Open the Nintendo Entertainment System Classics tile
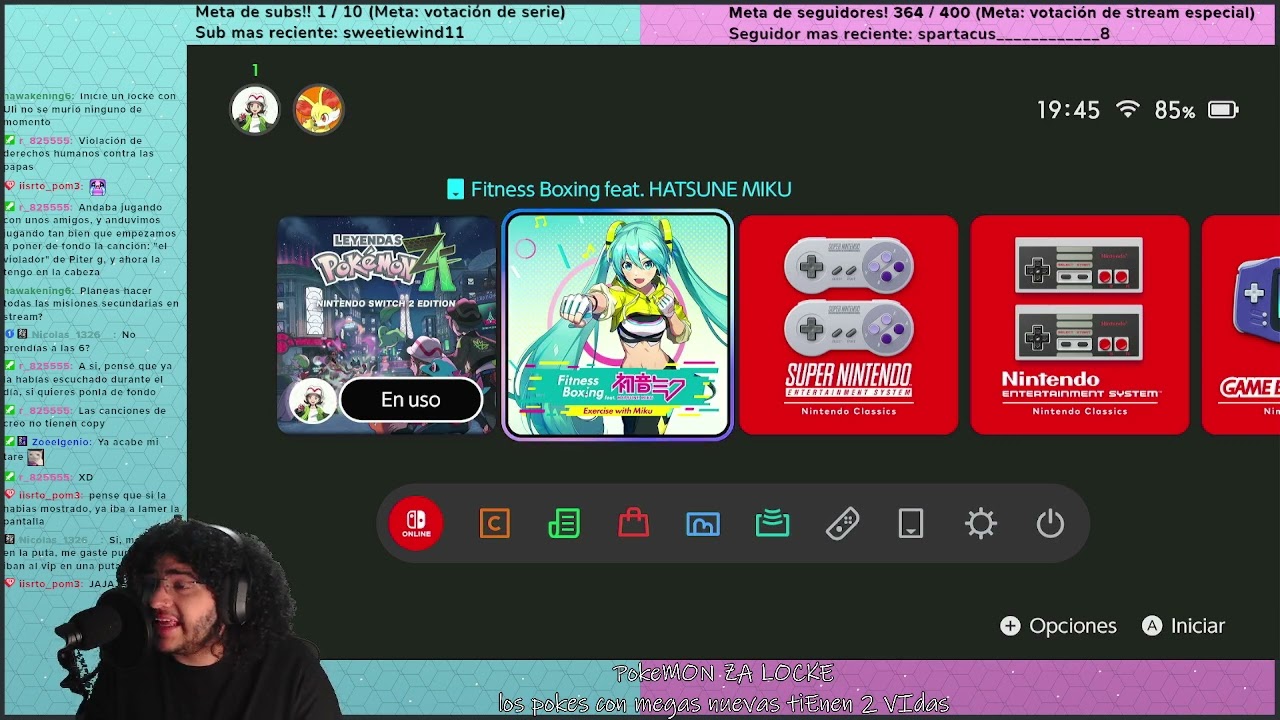 (1080, 325)
